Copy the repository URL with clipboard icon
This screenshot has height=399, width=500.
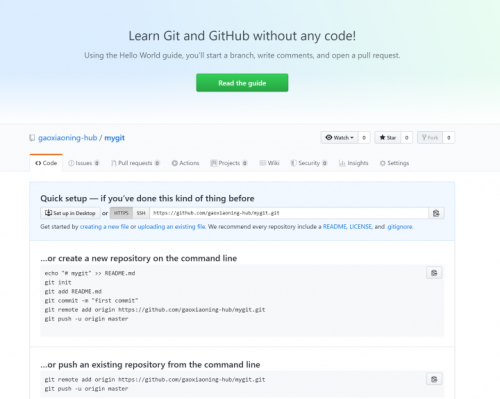(436, 213)
